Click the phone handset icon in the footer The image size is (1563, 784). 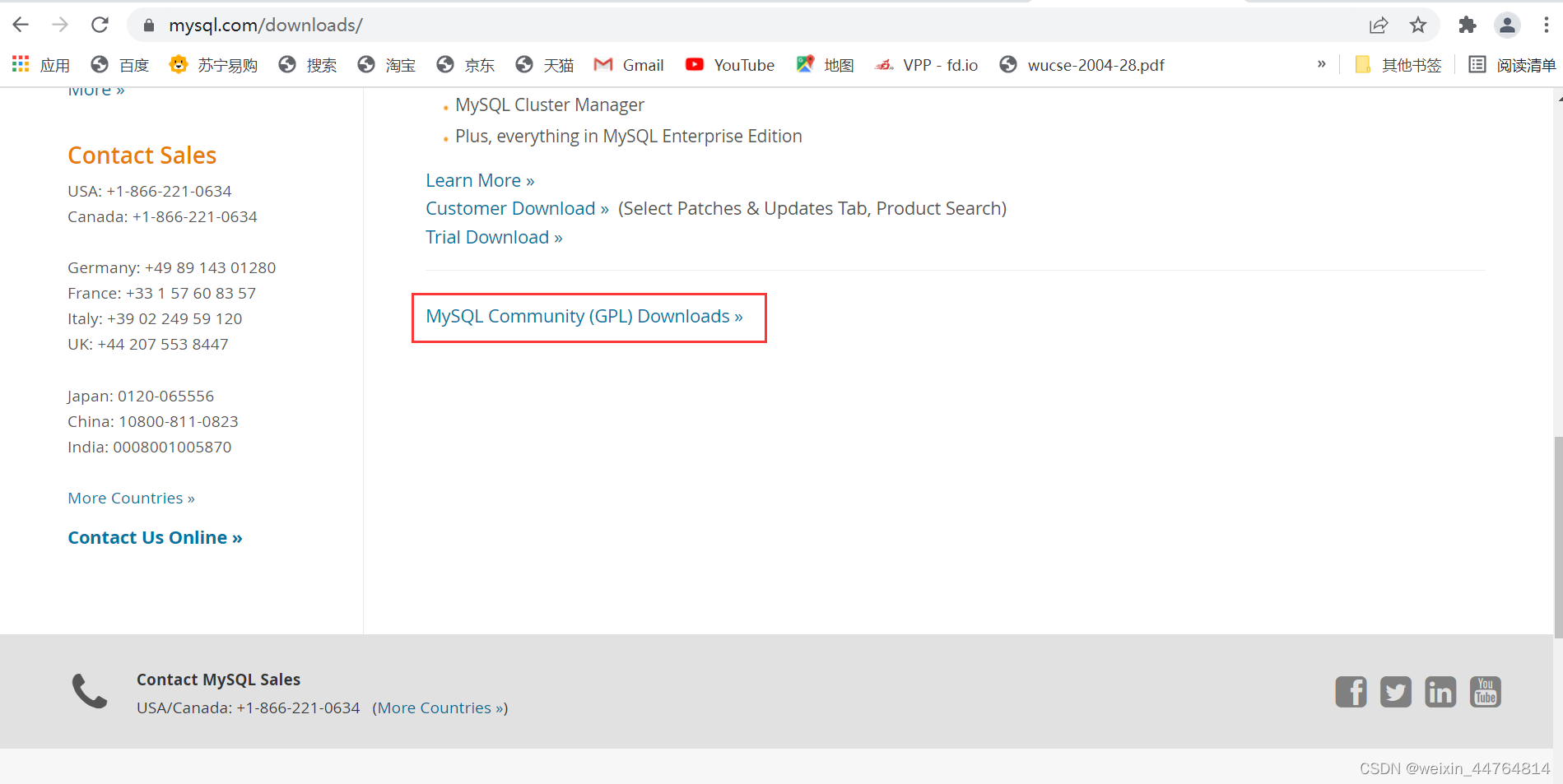click(90, 691)
